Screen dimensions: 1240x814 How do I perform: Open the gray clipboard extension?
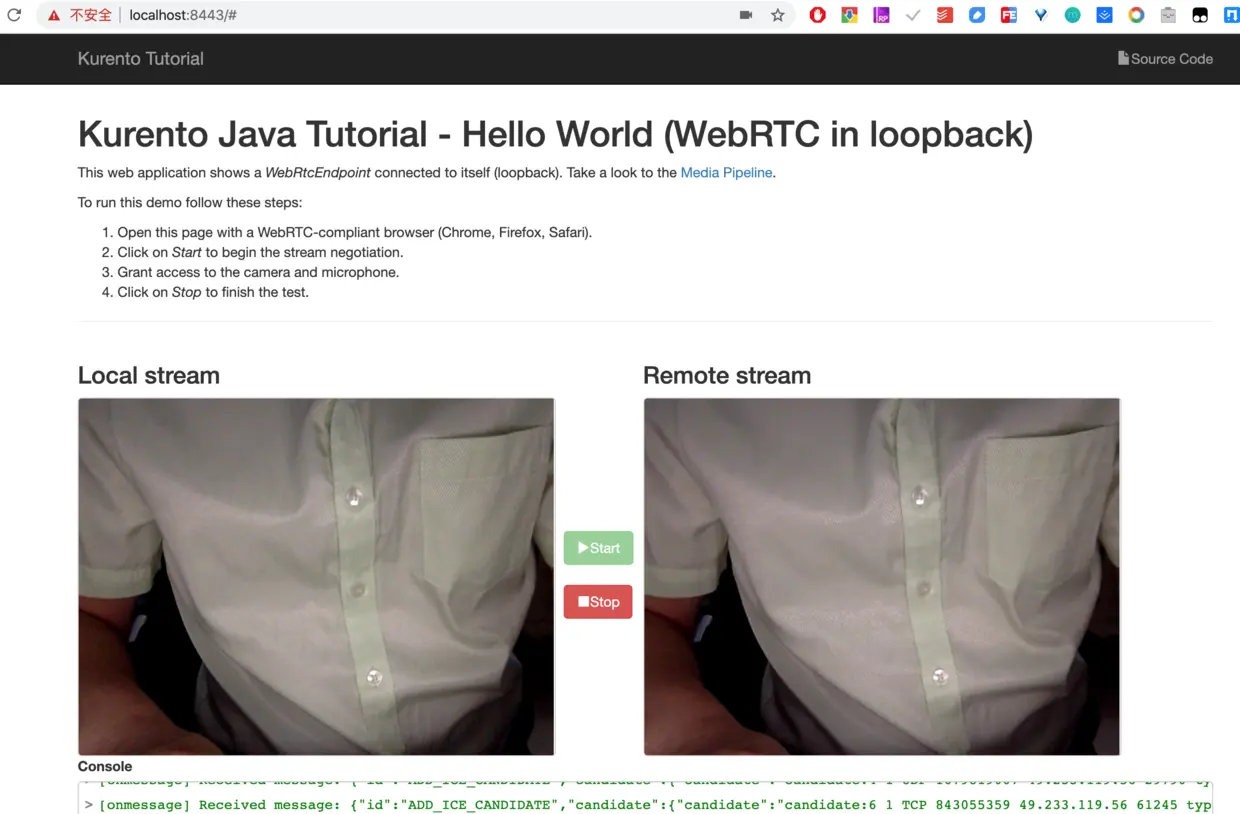pyautogui.click(x=1169, y=15)
